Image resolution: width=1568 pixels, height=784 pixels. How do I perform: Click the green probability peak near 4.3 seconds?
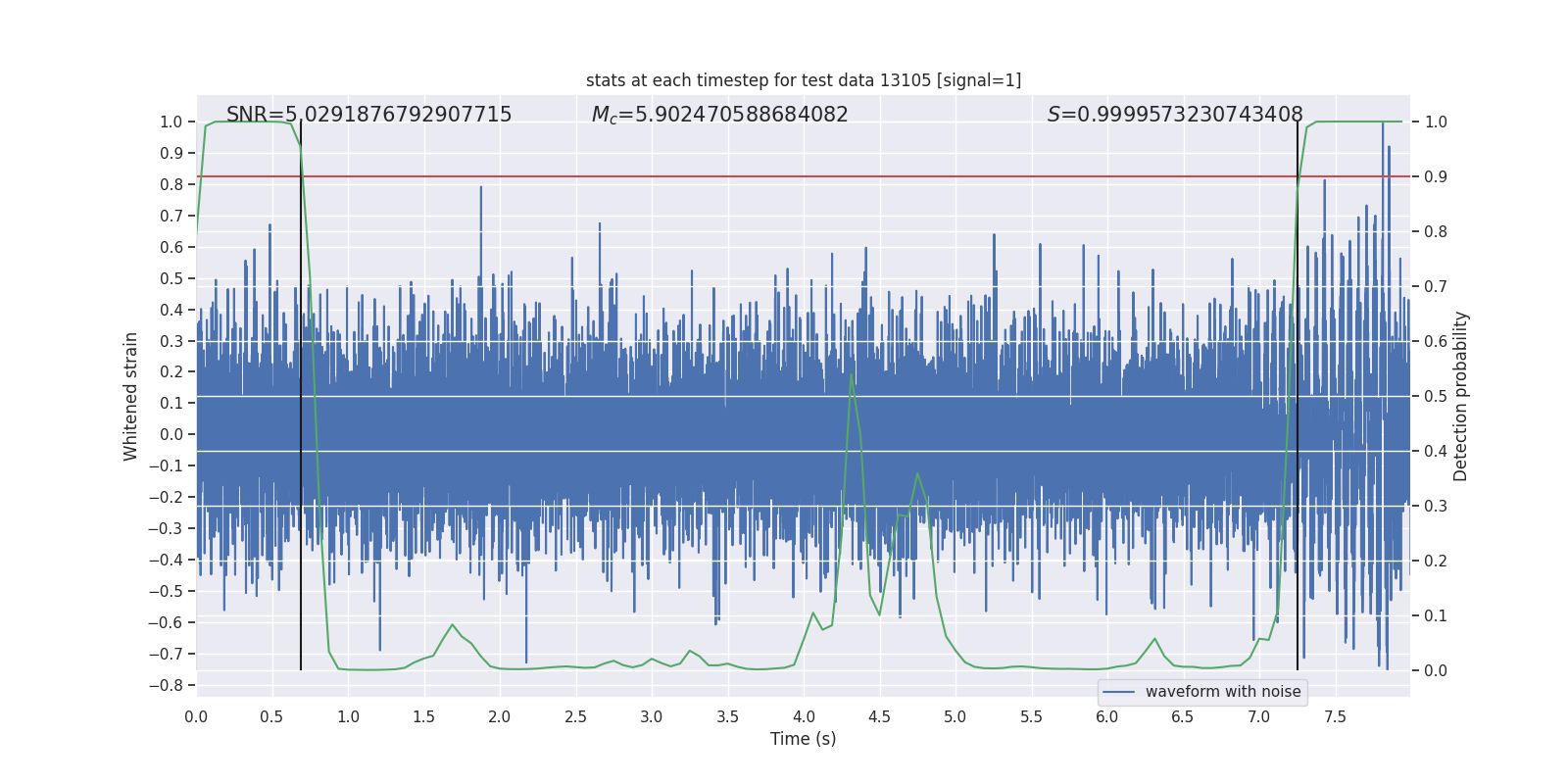point(851,375)
